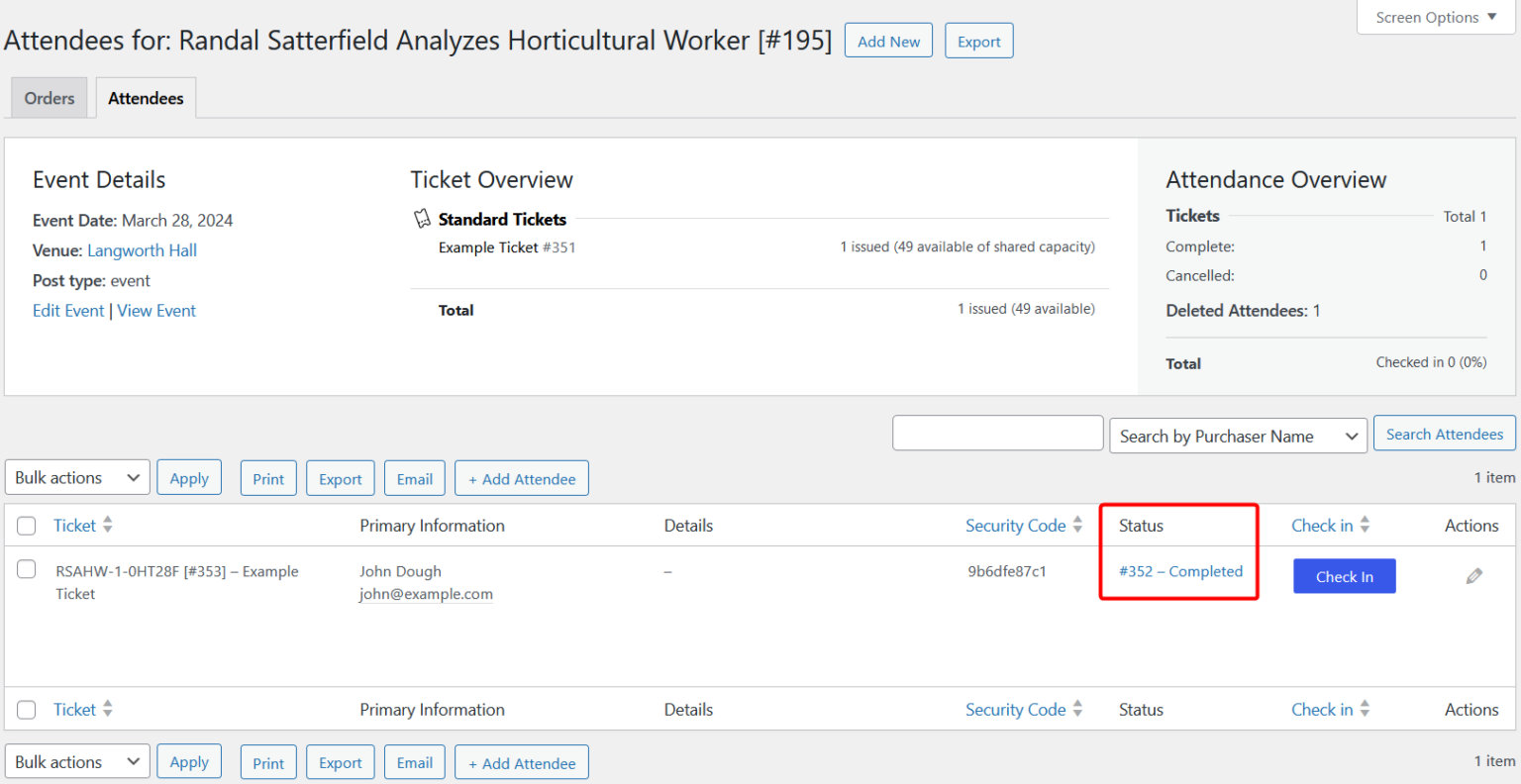Tick the select-all checkbox in the table header
The image size is (1521, 784).
26,525
